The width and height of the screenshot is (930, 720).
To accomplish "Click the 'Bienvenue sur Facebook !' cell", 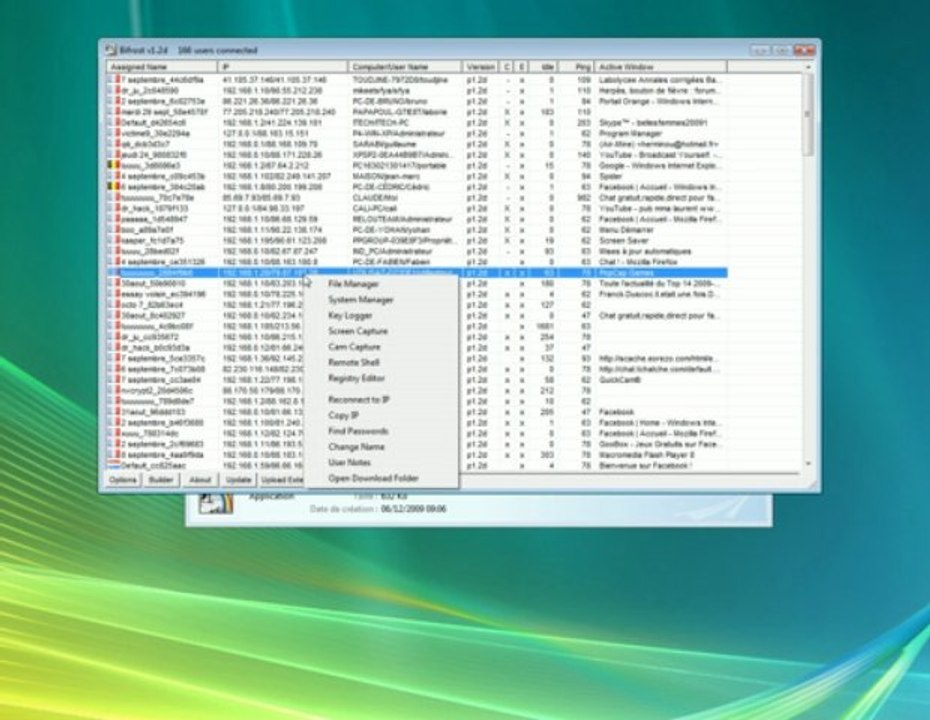I will 645,466.
